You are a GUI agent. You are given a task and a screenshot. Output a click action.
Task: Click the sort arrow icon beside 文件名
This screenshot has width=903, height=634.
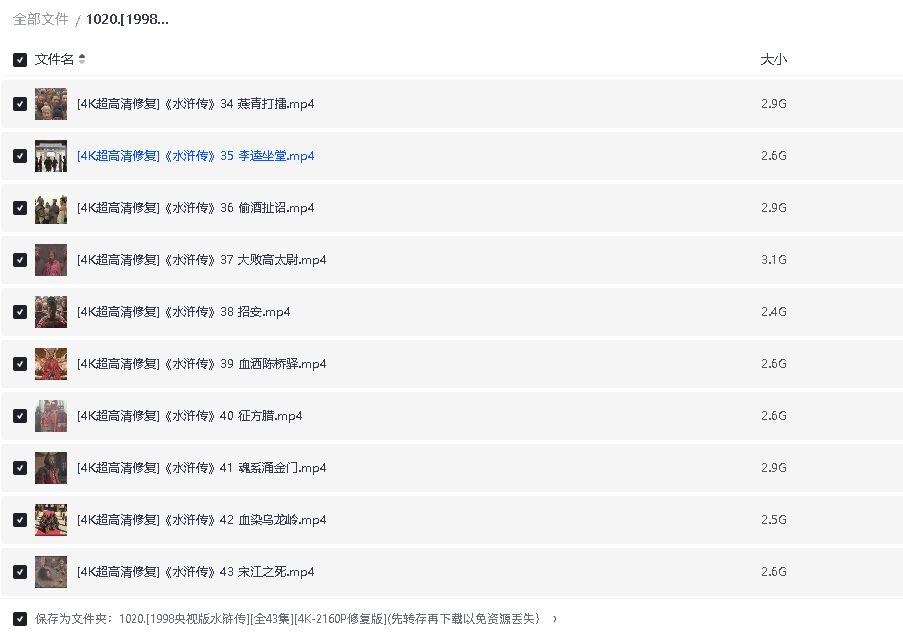[82, 60]
